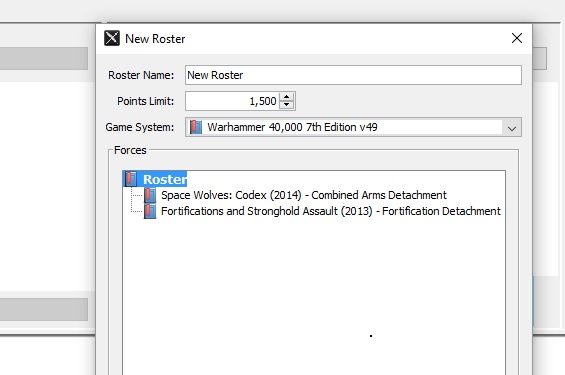Click the Forces group title
Image resolution: width=565 pixels, height=375 pixels.
pyautogui.click(x=130, y=150)
